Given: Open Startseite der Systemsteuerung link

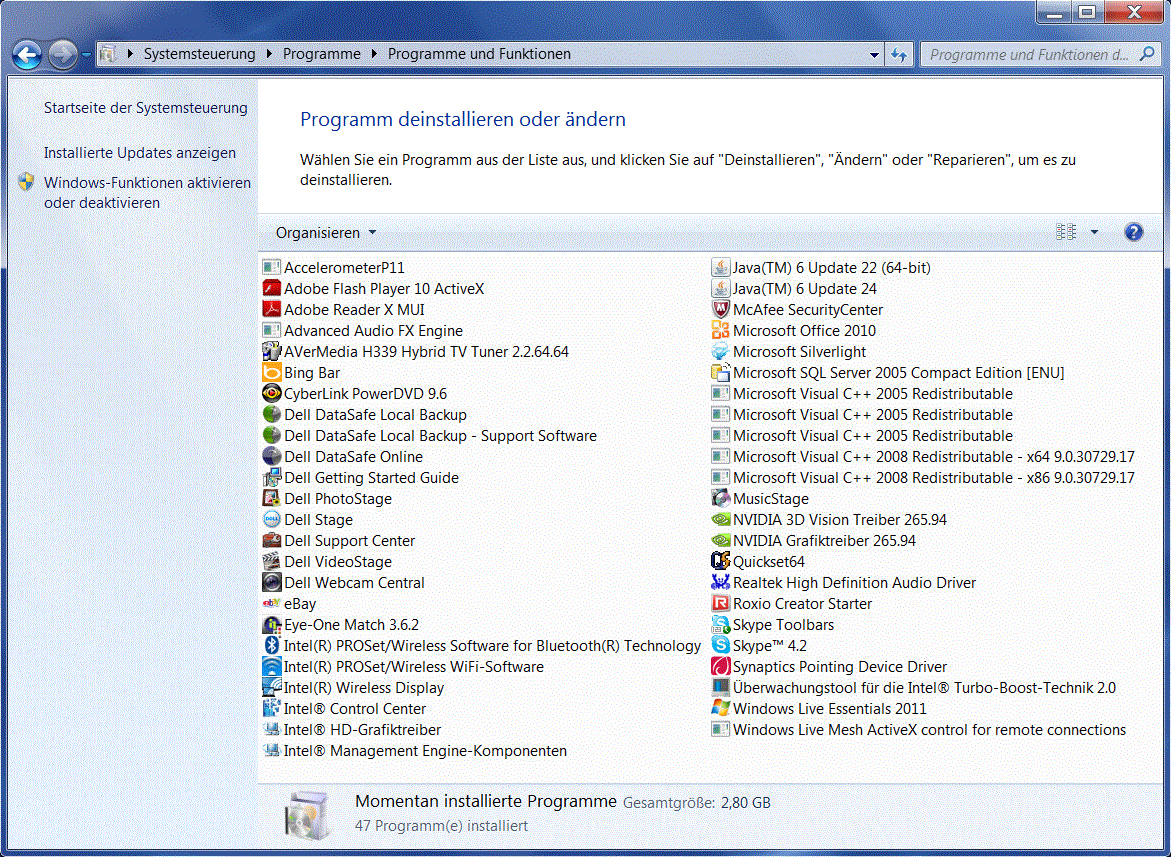Looking at the screenshot, I should pyautogui.click(x=146, y=107).
